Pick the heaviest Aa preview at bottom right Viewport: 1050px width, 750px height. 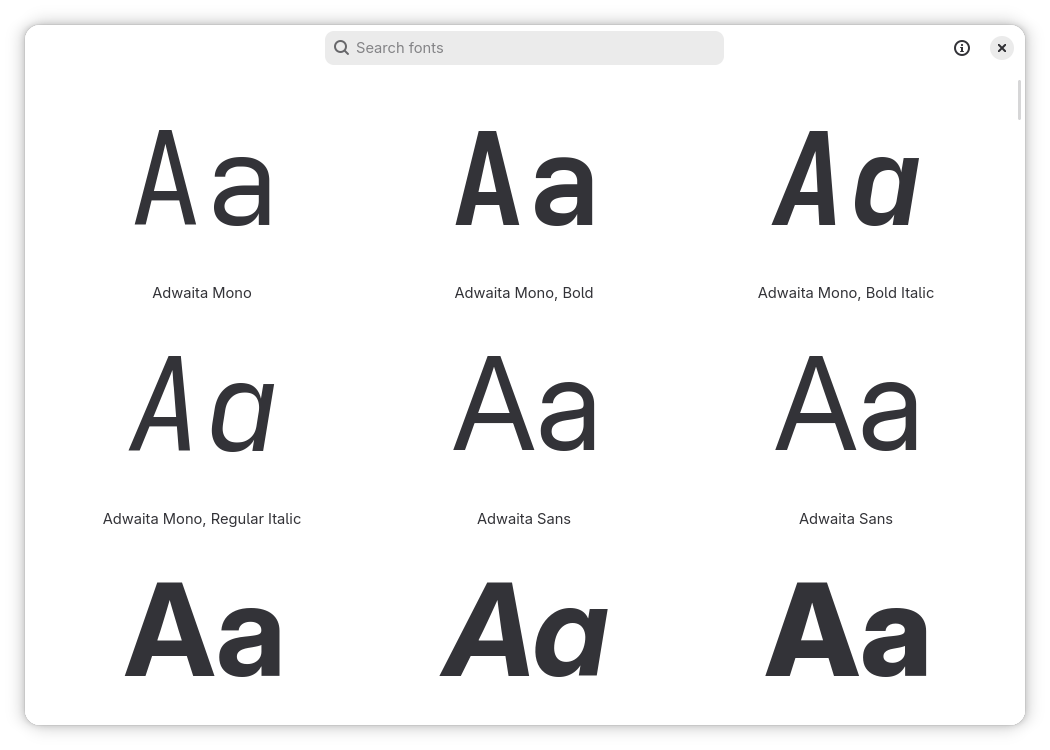click(x=846, y=630)
